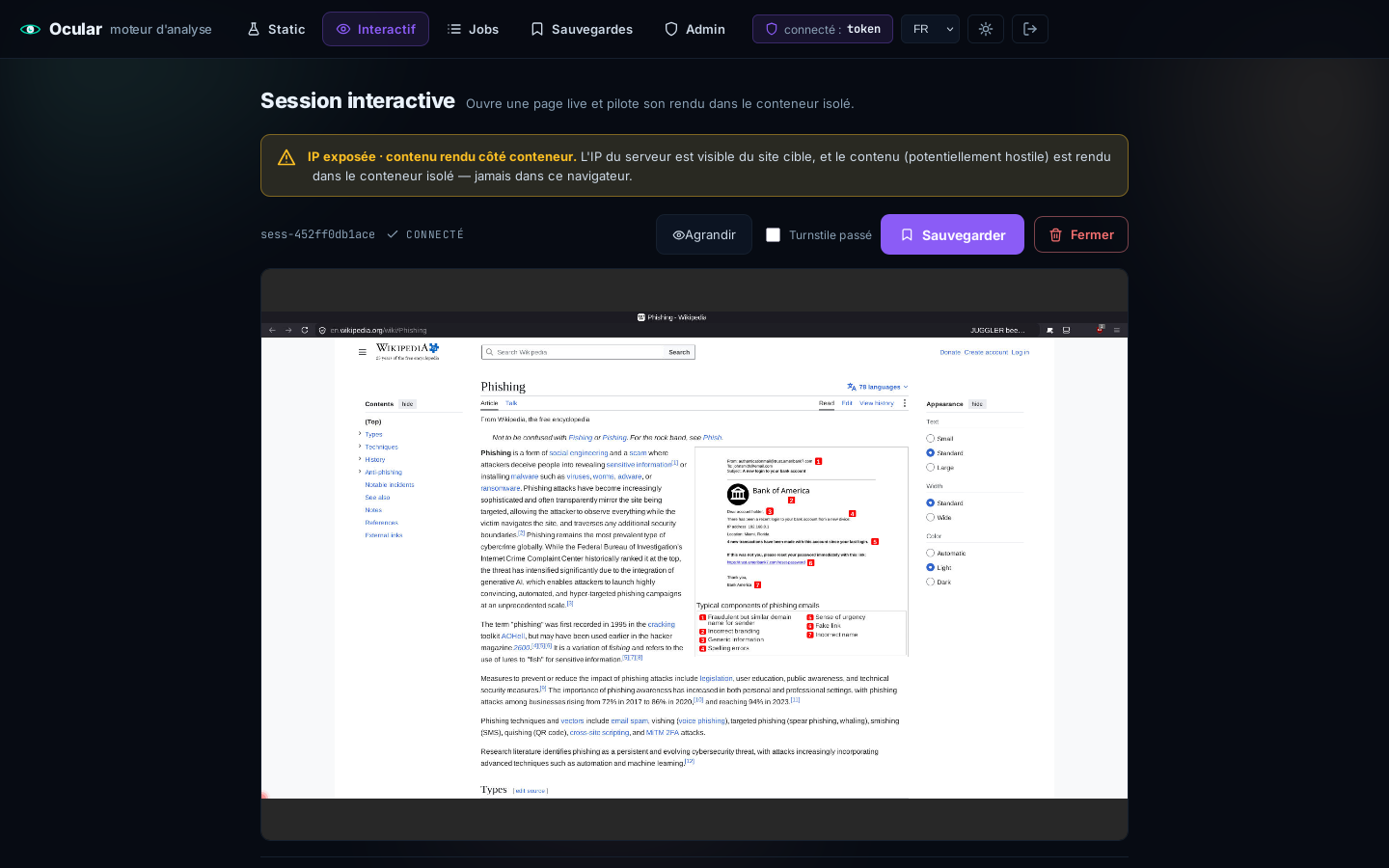The image size is (1389, 868).
Task: Click the Ocular eye logo icon
Action: click(31, 29)
